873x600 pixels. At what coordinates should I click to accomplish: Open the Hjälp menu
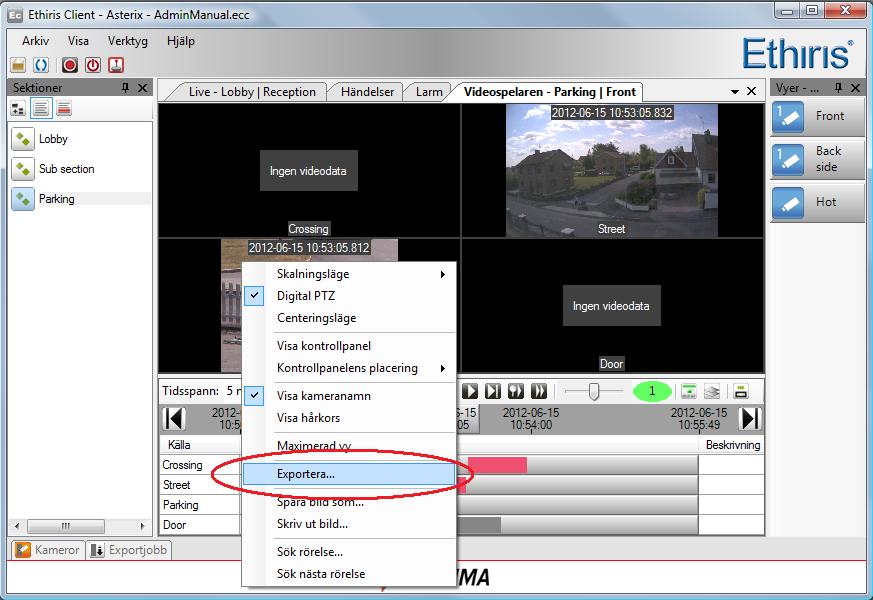pyautogui.click(x=180, y=41)
